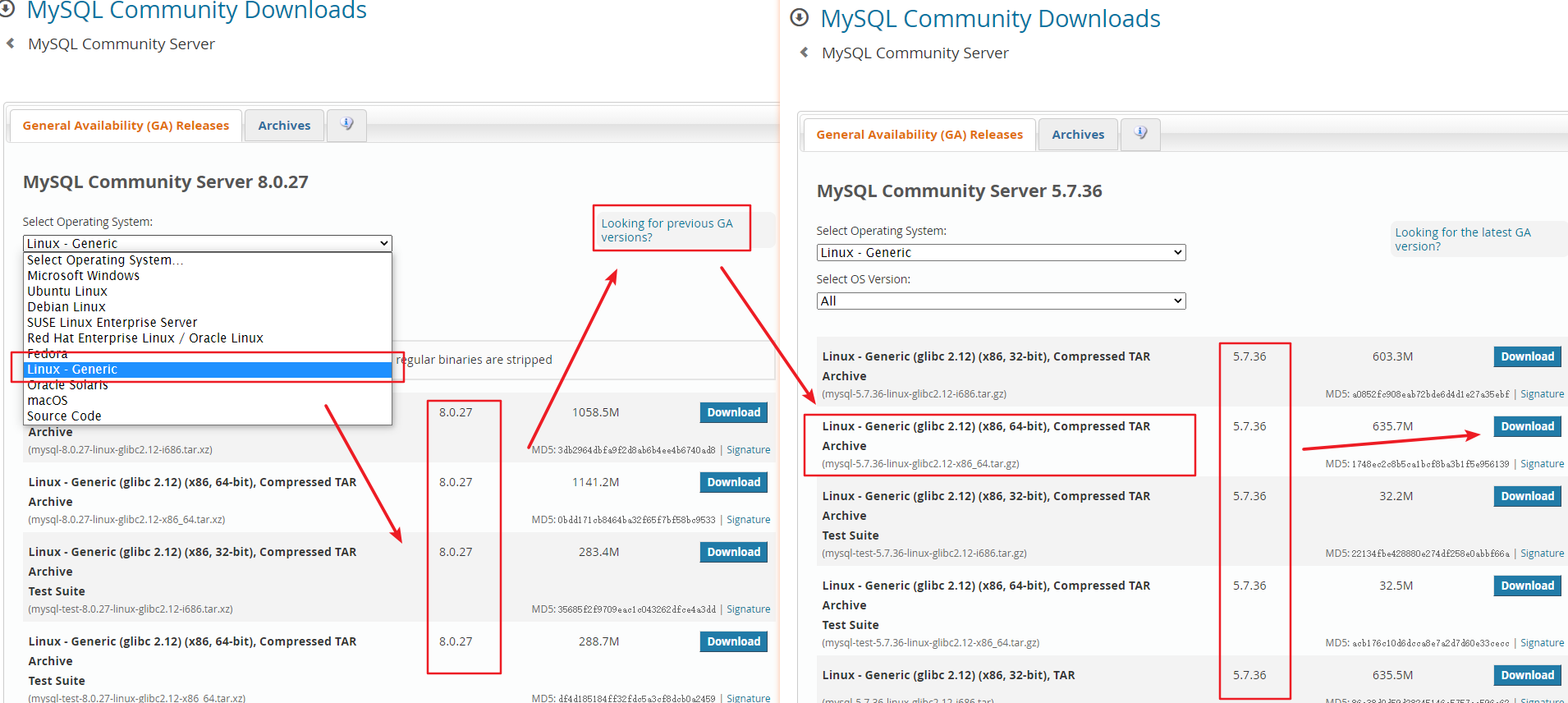Open Signature link for mysql-5.7.36-linux-glibc2.12-x86_64.tar.gz
Image resolution: width=1568 pixels, height=703 pixels.
[1542, 464]
